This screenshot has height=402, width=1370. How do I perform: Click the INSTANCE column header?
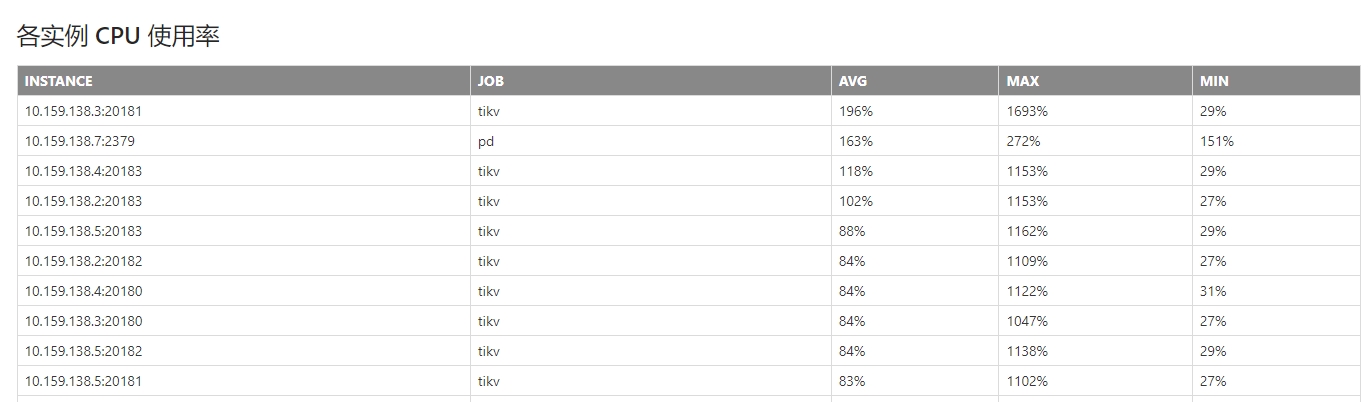(59, 81)
